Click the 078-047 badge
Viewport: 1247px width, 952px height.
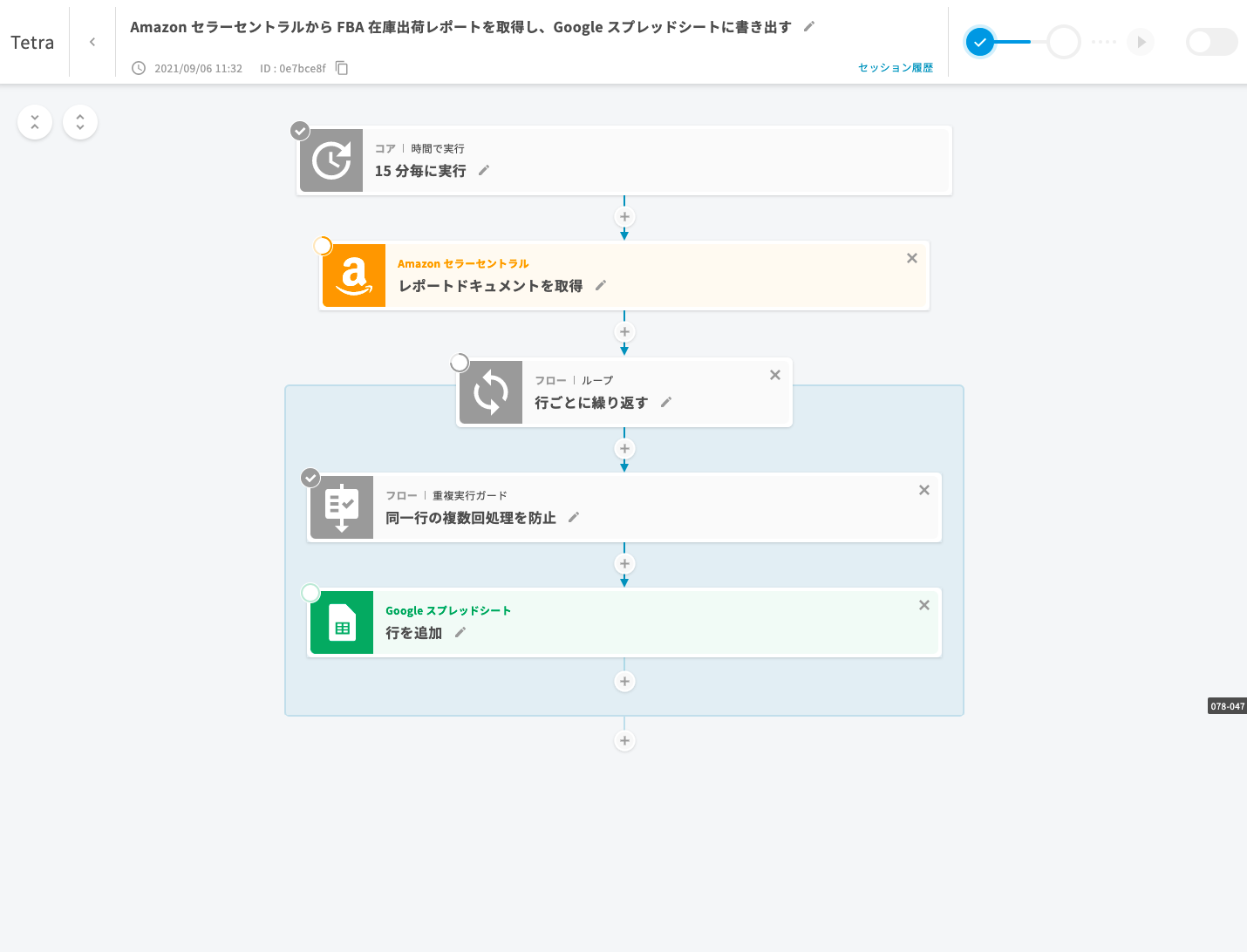click(x=1227, y=706)
